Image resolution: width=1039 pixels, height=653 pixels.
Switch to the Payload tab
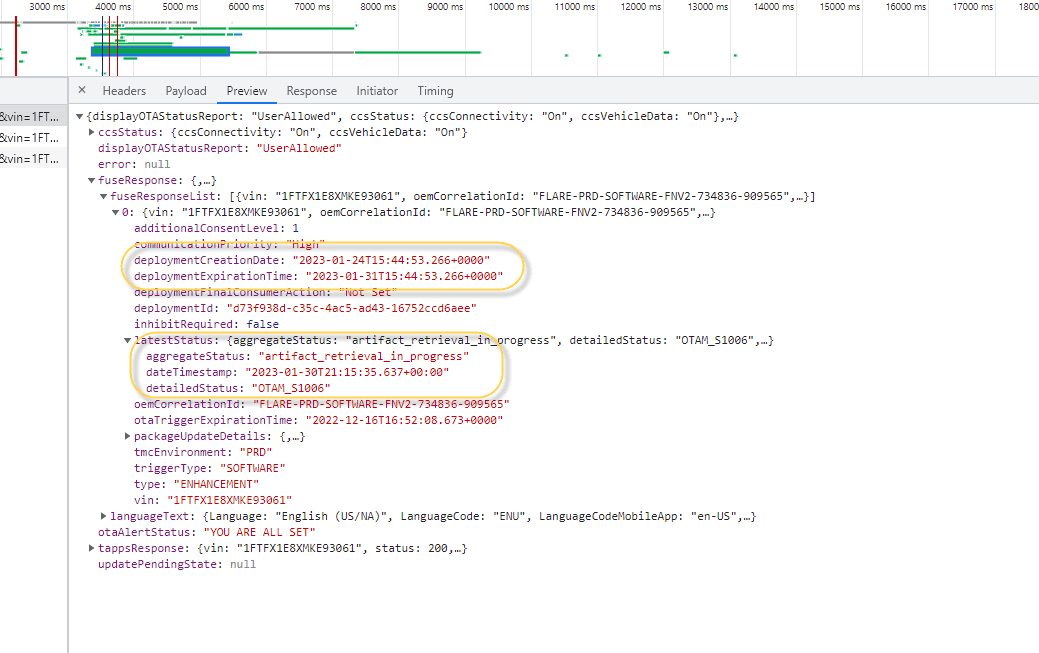click(185, 90)
